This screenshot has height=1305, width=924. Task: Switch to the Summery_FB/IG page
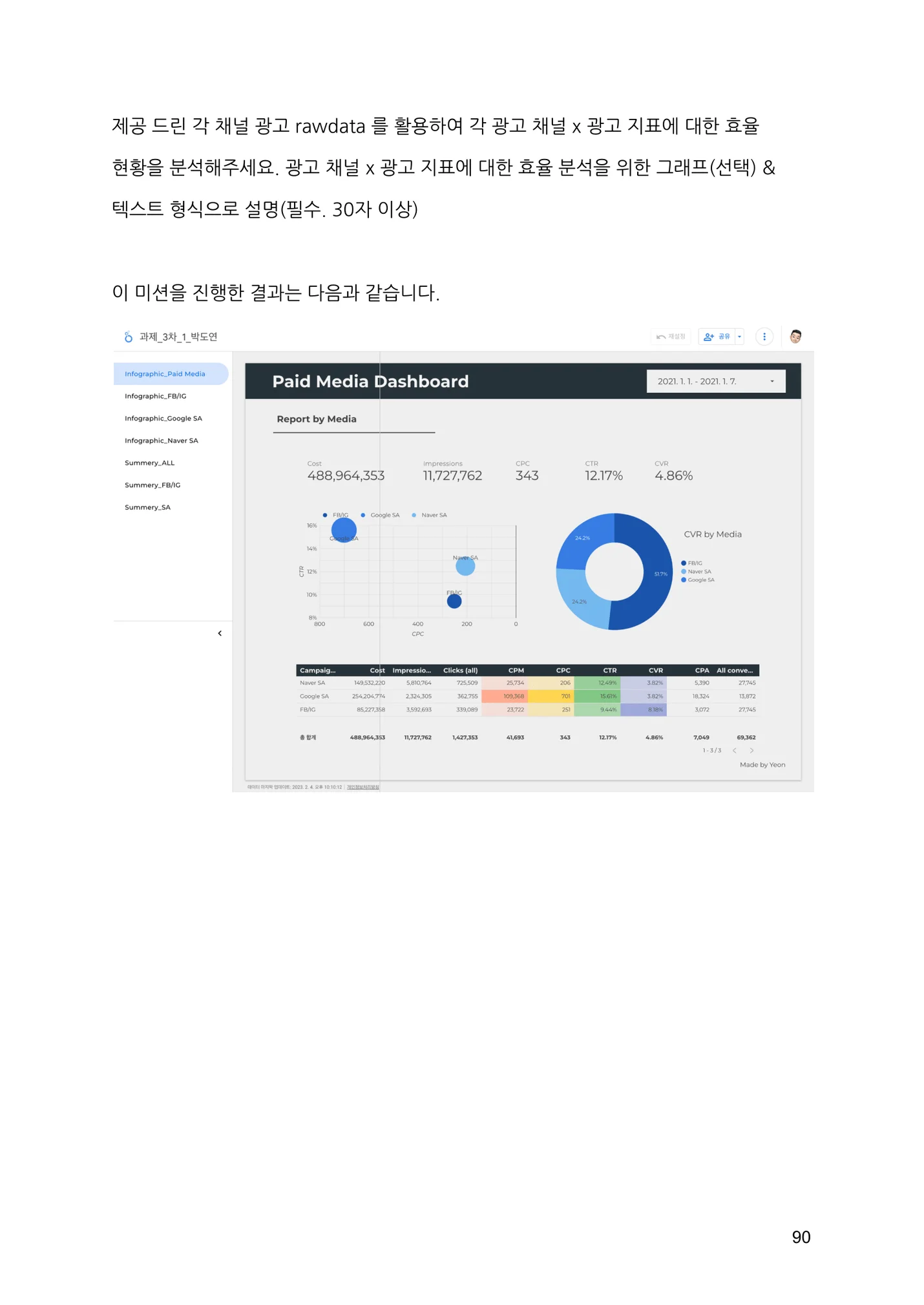click(x=152, y=485)
